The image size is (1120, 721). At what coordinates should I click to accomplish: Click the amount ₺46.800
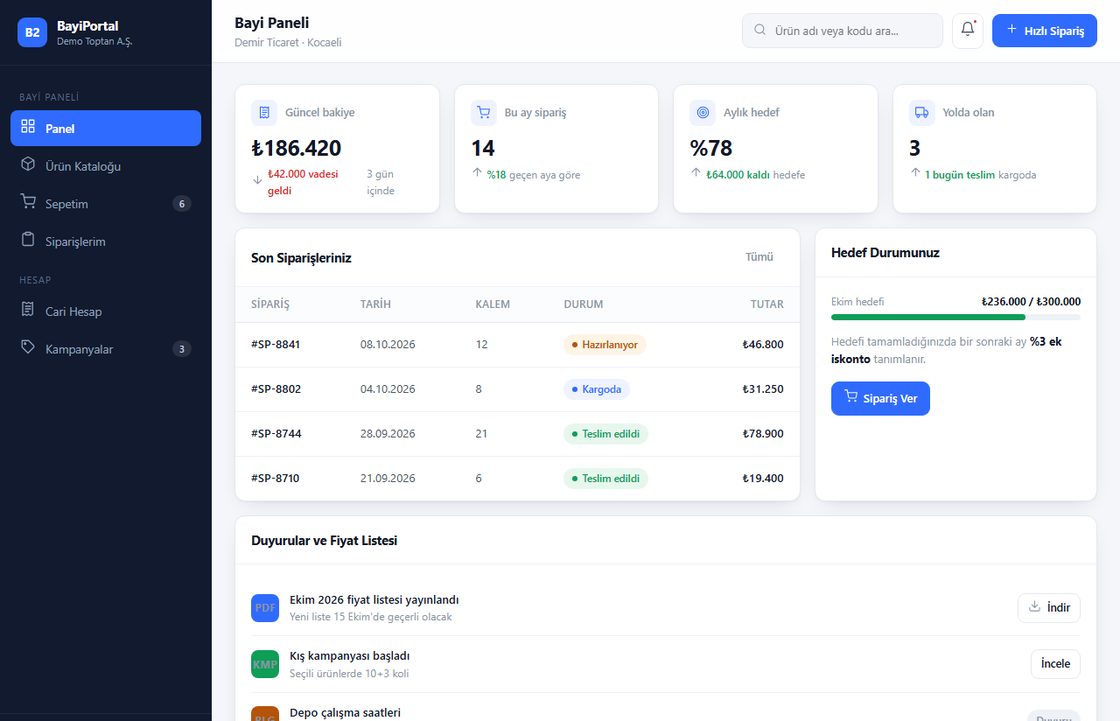point(763,344)
